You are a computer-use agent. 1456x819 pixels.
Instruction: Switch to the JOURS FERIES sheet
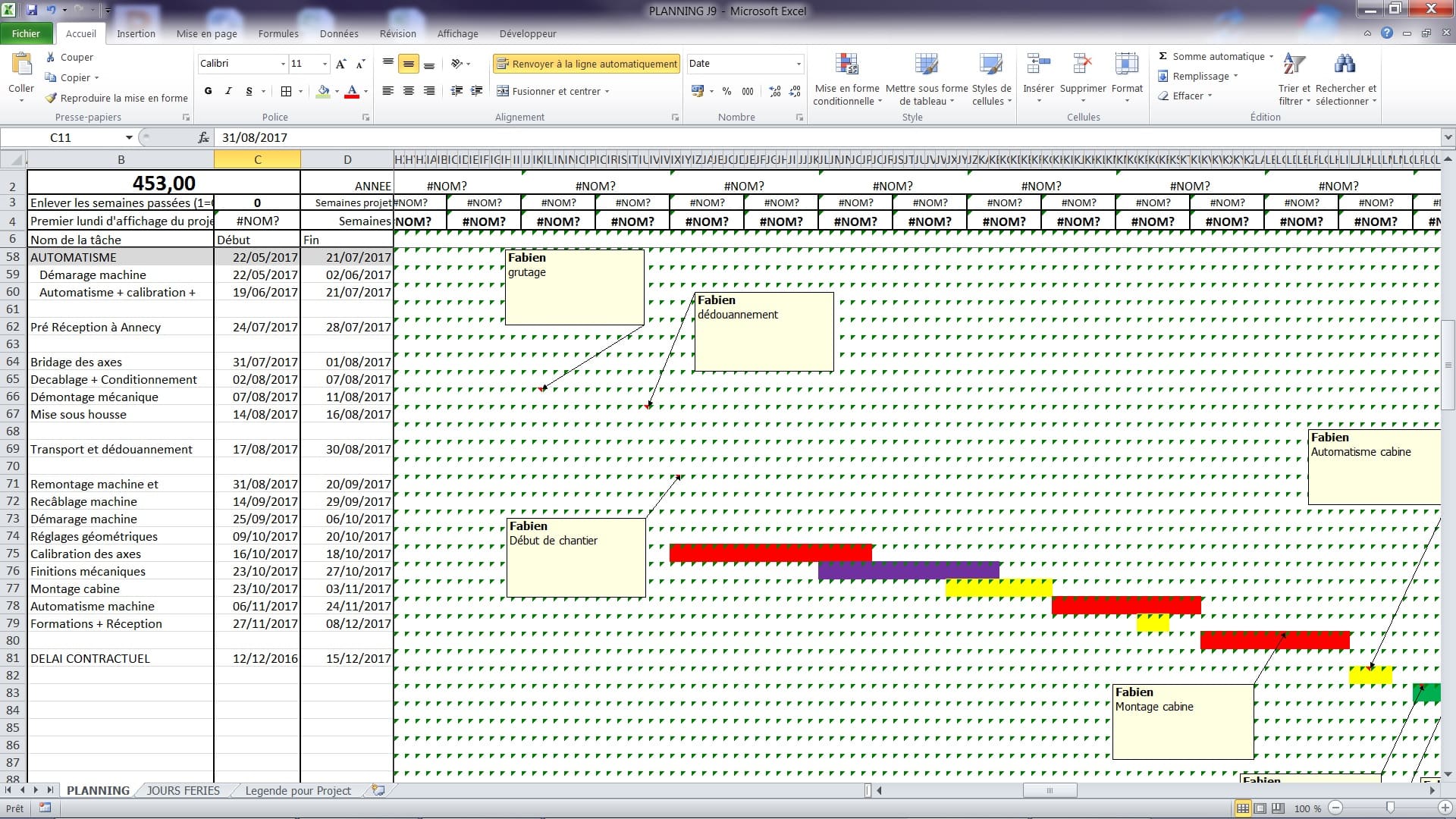pos(183,790)
